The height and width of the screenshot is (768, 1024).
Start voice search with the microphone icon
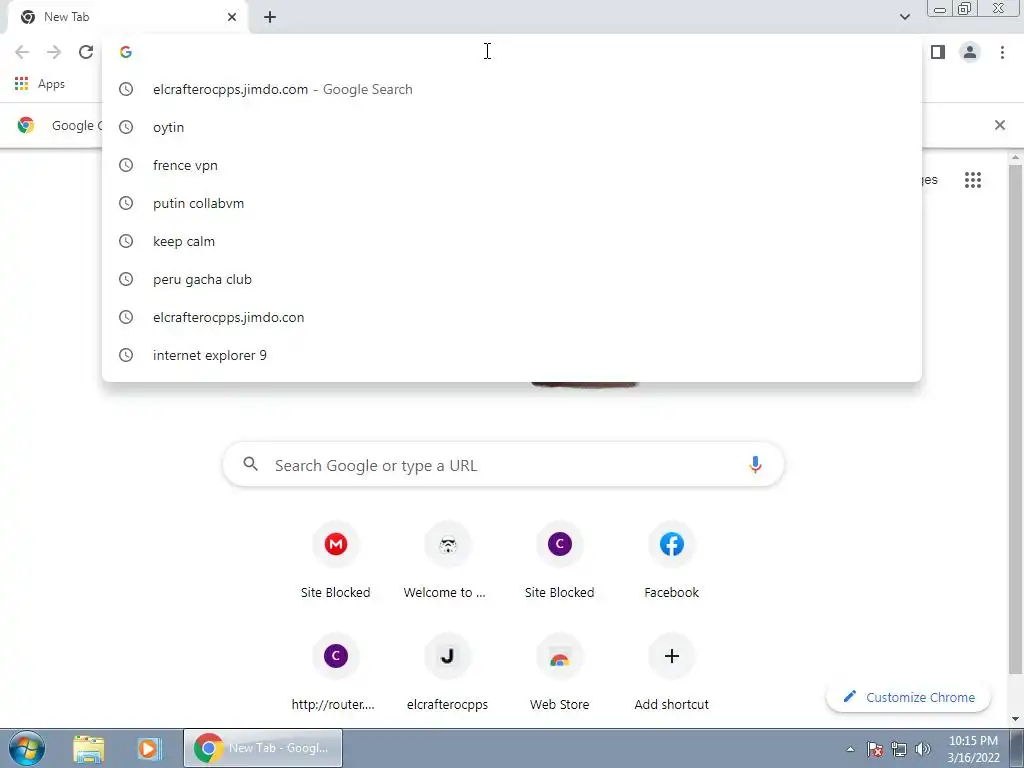point(755,465)
